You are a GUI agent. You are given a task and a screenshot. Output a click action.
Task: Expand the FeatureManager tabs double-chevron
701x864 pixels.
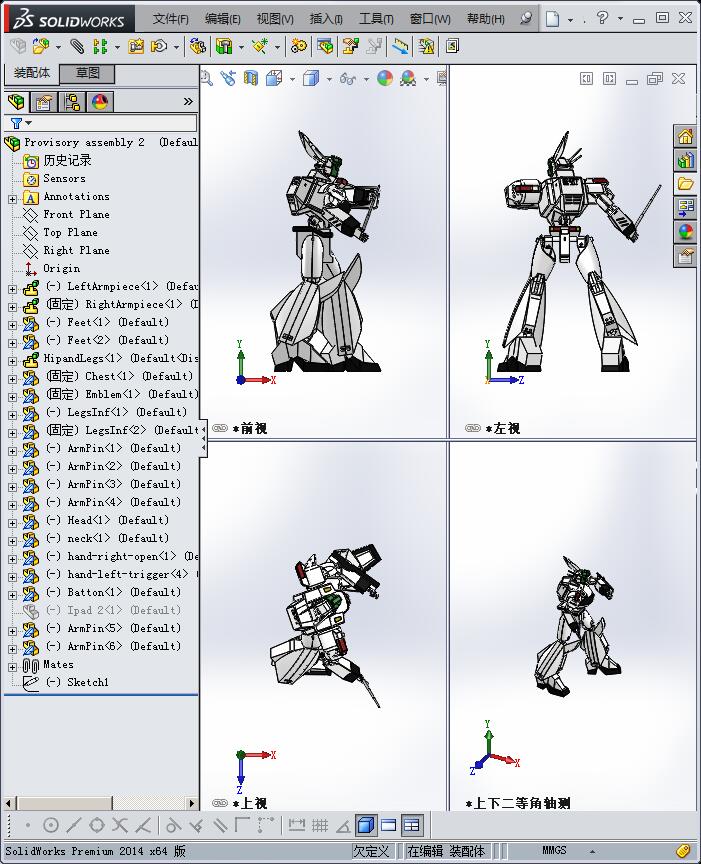188,101
